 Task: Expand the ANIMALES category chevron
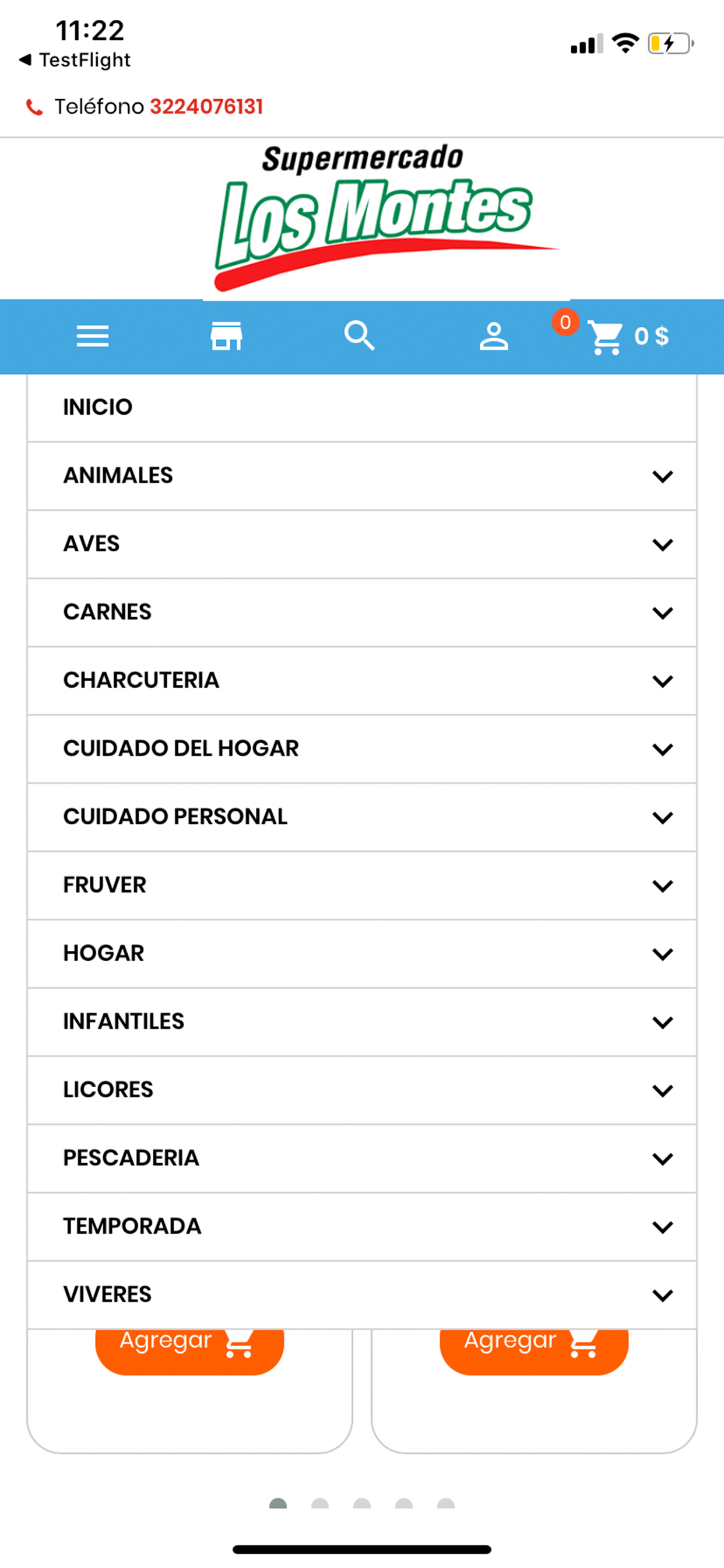pyautogui.click(x=663, y=476)
